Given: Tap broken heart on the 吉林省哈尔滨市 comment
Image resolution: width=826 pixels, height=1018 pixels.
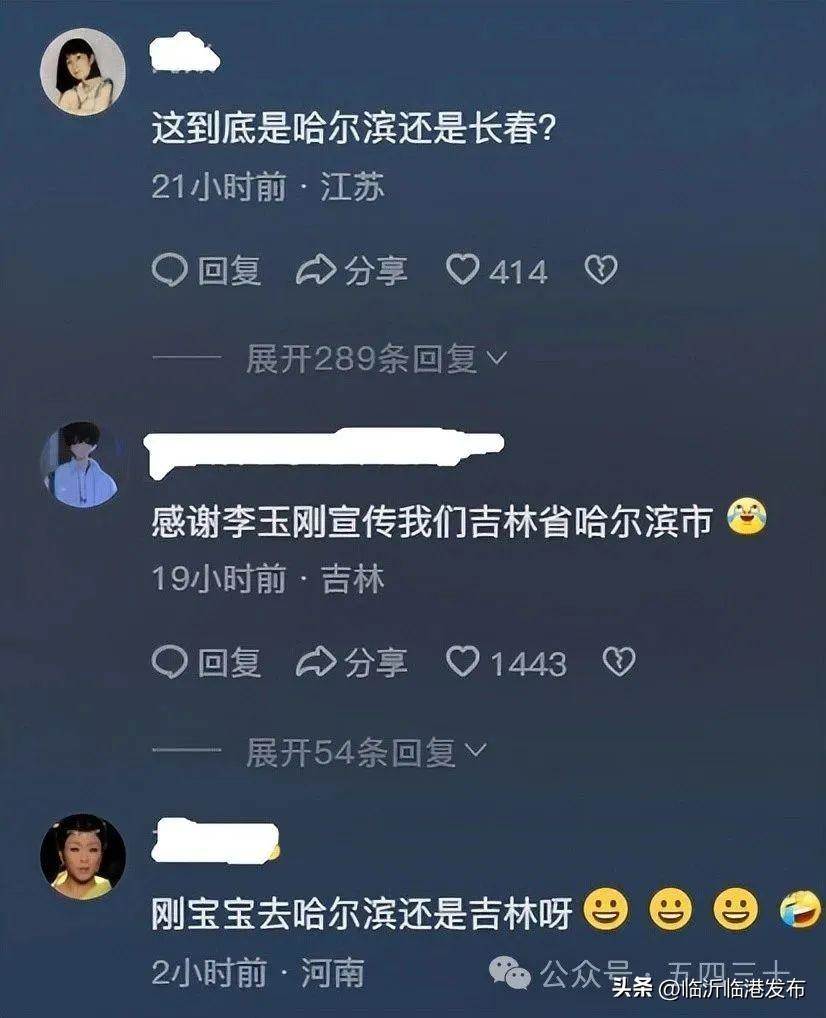Looking at the screenshot, I should point(620,662).
